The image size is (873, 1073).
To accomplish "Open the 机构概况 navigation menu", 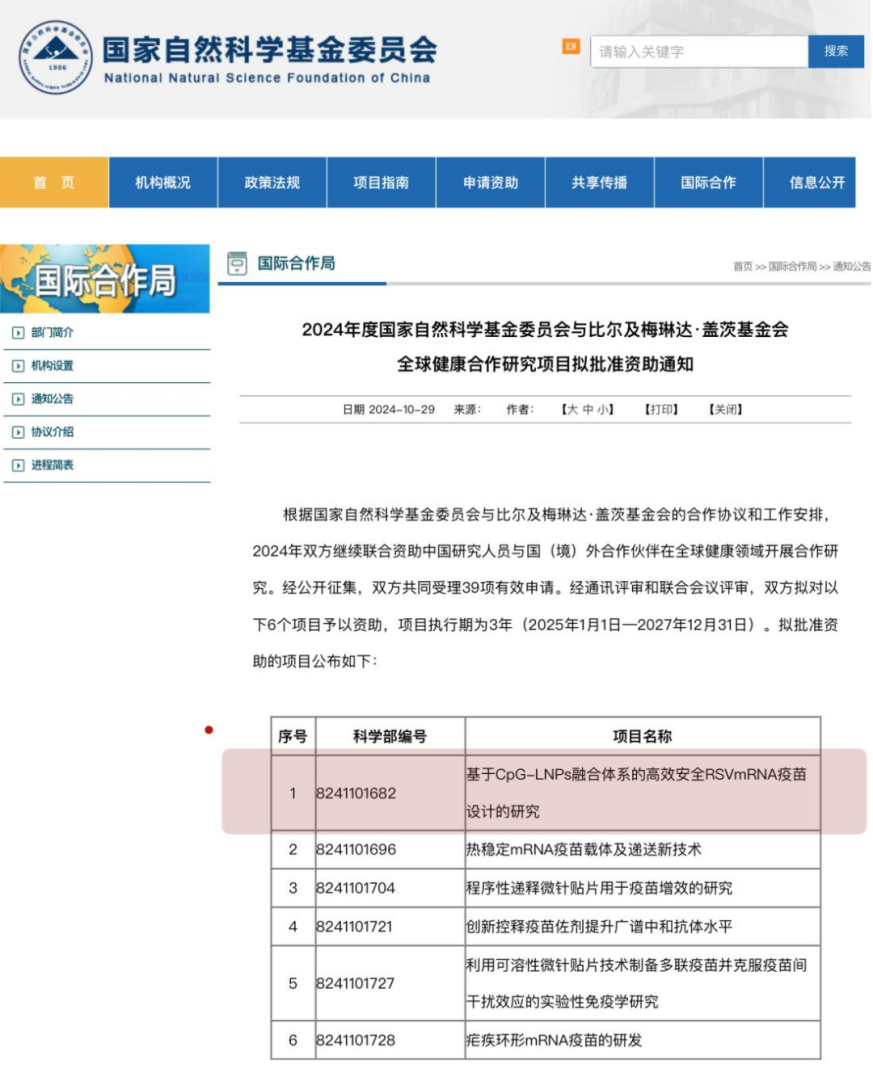I will coord(163,182).
